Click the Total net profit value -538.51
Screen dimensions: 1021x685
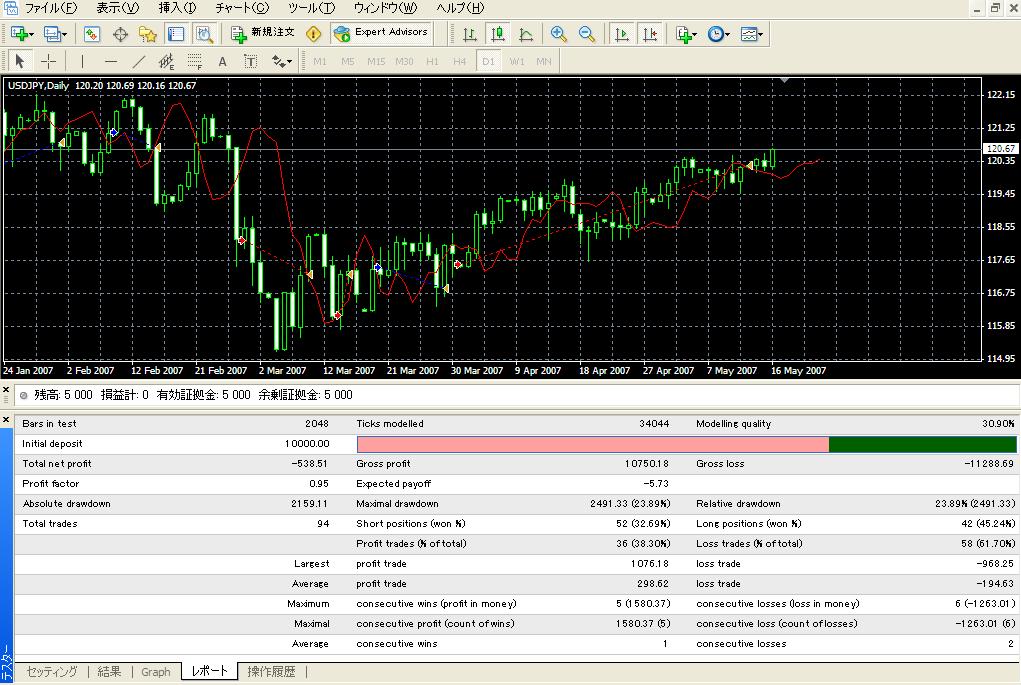pos(310,464)
